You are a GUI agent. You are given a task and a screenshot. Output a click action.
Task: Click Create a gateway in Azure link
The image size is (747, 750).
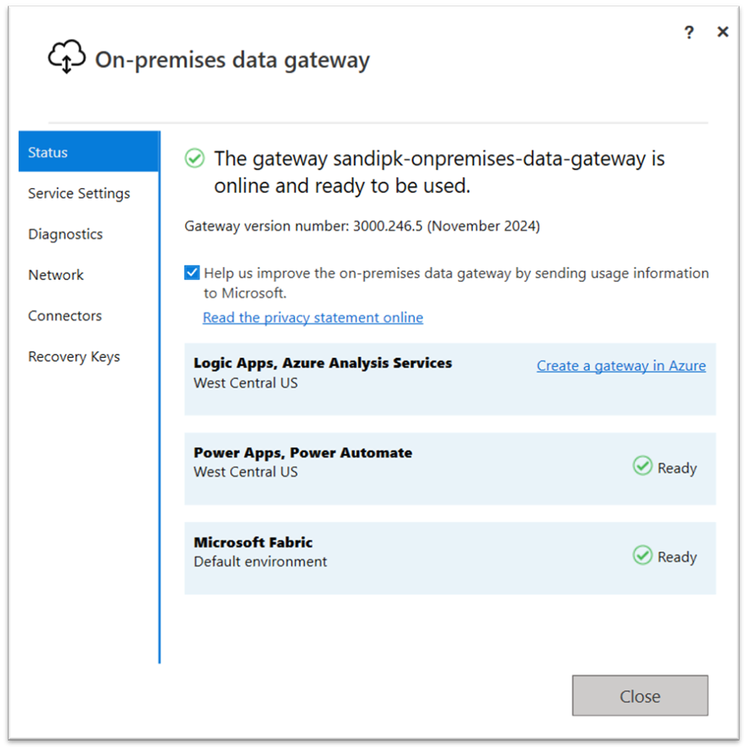(621, 366)
